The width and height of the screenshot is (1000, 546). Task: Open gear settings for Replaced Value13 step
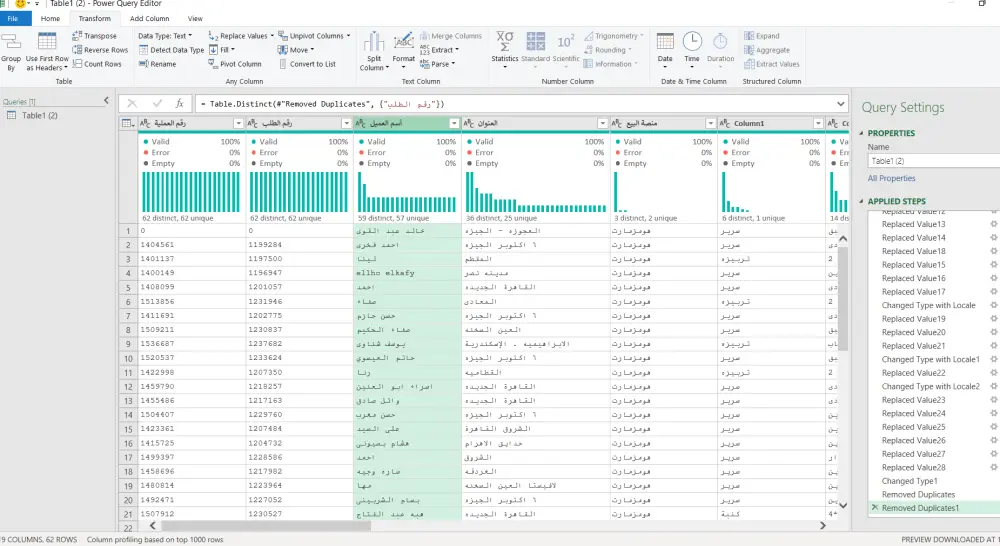pyautogui.click(x=993, y=224)
